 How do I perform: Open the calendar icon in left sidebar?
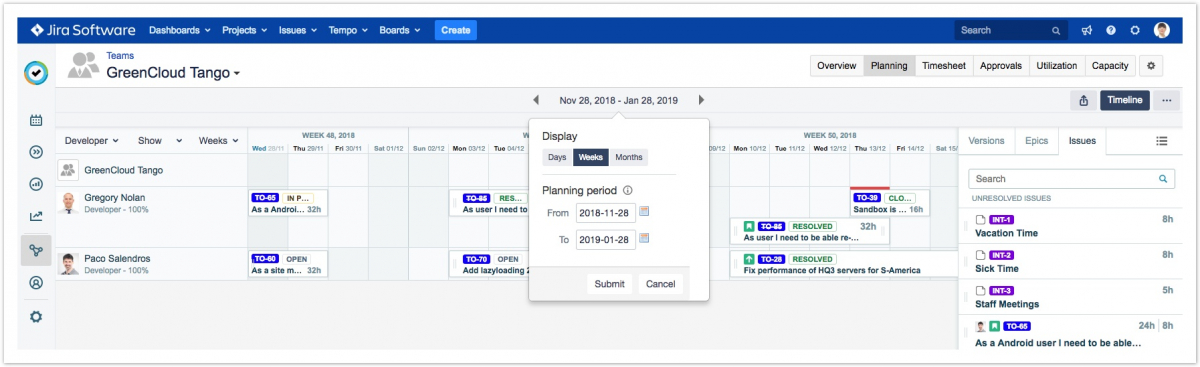36,121
